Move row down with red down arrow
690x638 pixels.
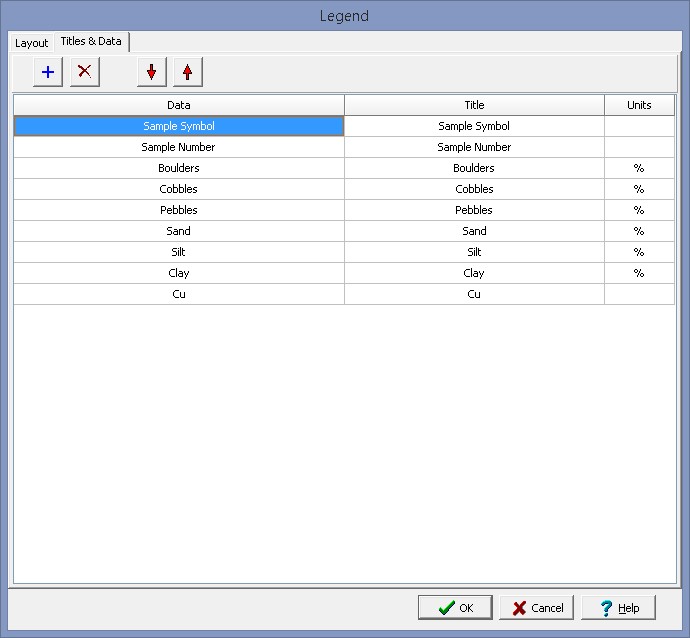tap(151, 72)
